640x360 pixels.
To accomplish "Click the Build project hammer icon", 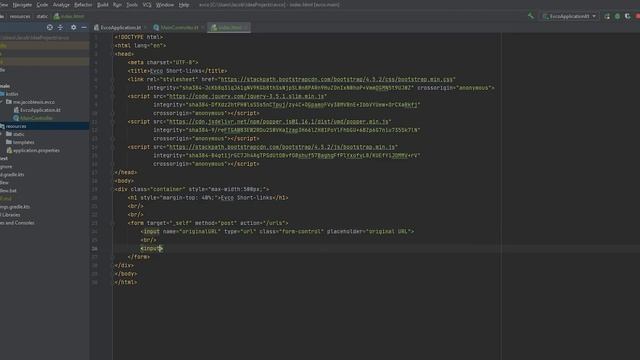I will pyautogui.click(x=531, y=16).
